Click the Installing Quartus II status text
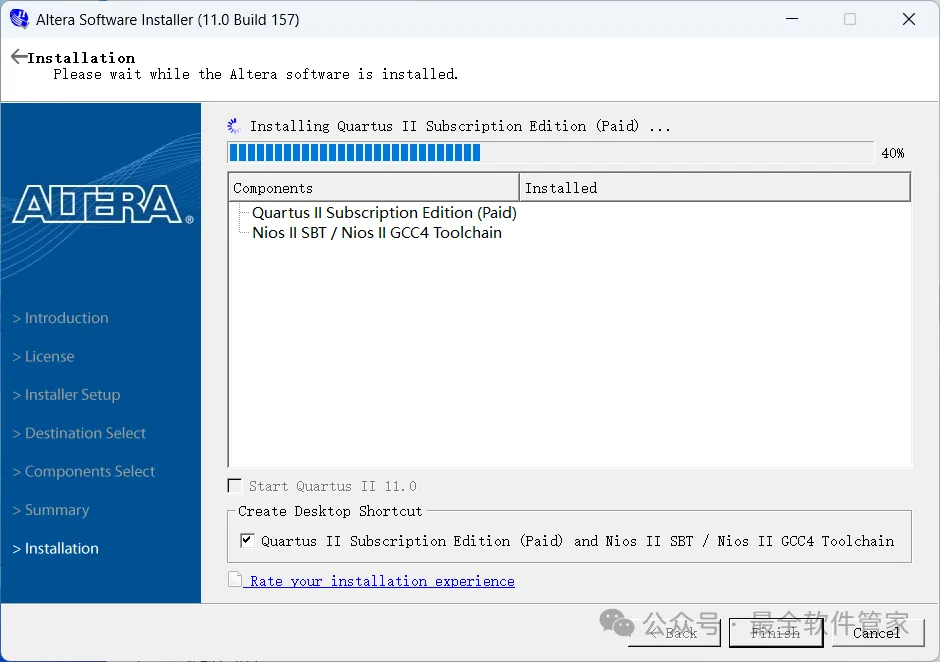 tap(460, 126)
